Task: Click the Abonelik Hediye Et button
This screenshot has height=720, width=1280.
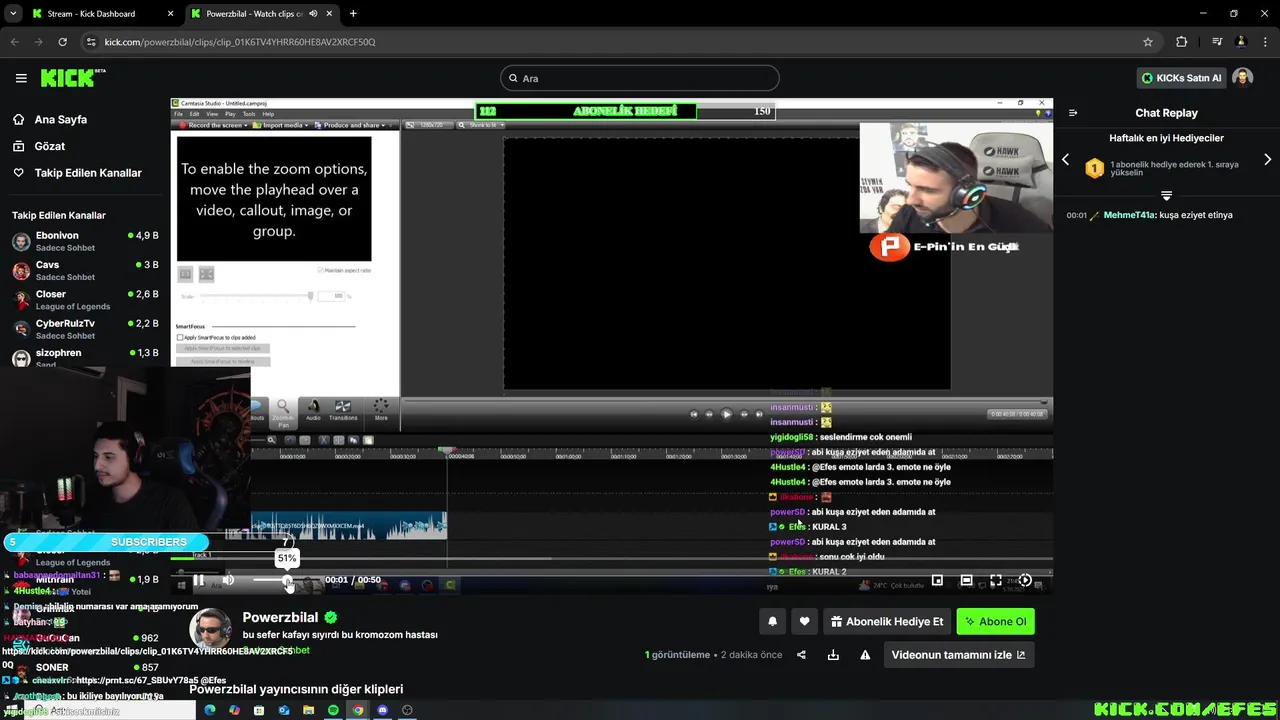Action: click(886, 621)
